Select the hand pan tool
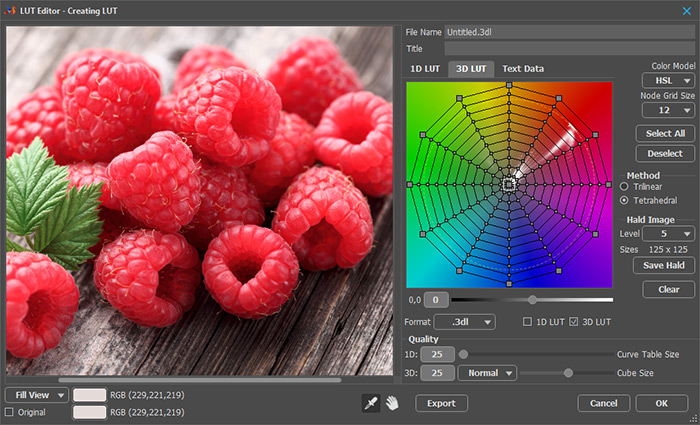The height and width of the screenshot is (425, 700). click(x=392, y=403)
